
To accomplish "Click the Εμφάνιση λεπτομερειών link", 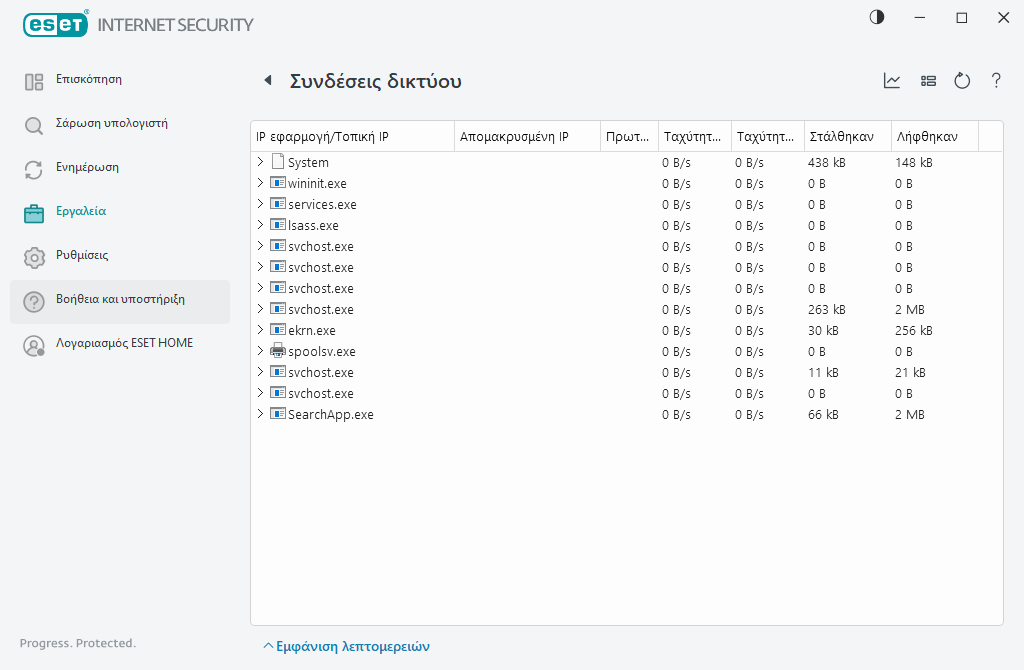I will [346, 647].
